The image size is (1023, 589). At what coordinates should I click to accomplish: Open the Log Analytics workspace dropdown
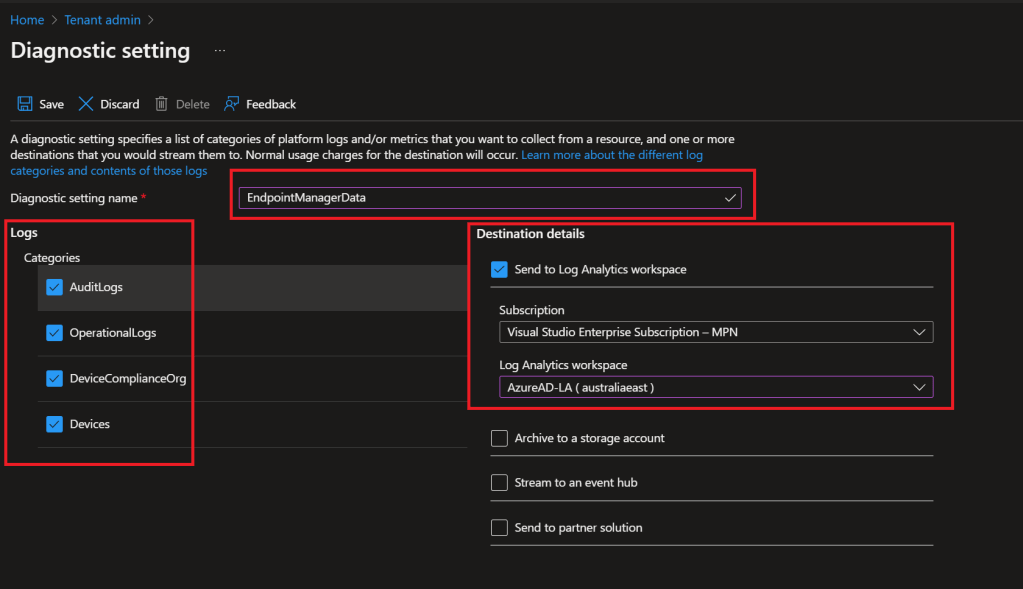coord(715,387)
